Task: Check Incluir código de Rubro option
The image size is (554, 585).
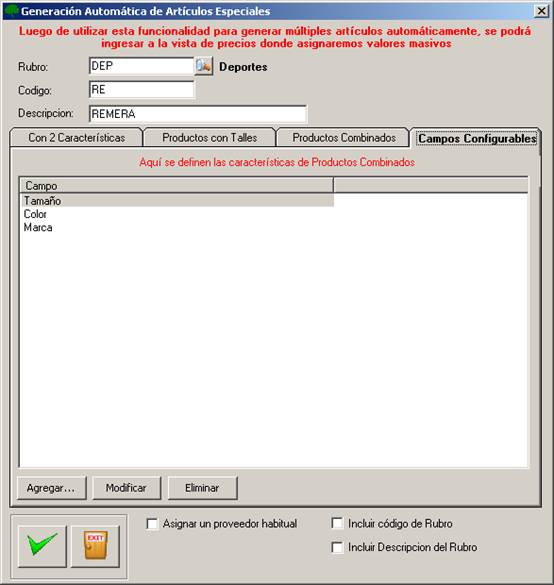Action: click(x=337, y=523)
